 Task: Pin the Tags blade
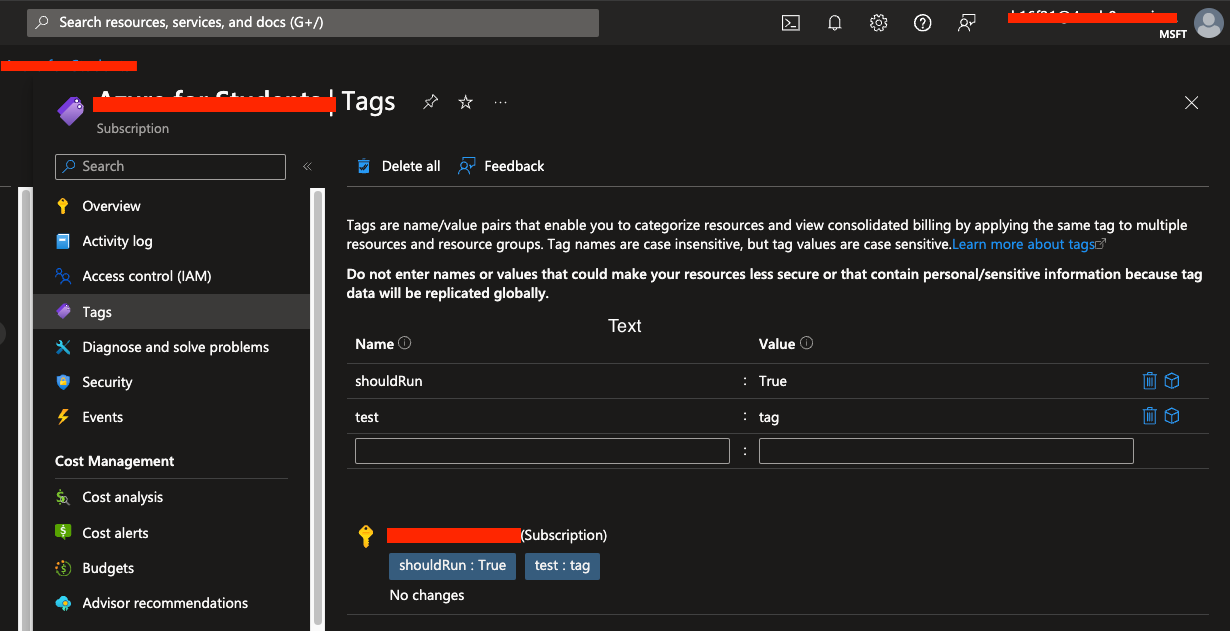click(x=430, y=102)
